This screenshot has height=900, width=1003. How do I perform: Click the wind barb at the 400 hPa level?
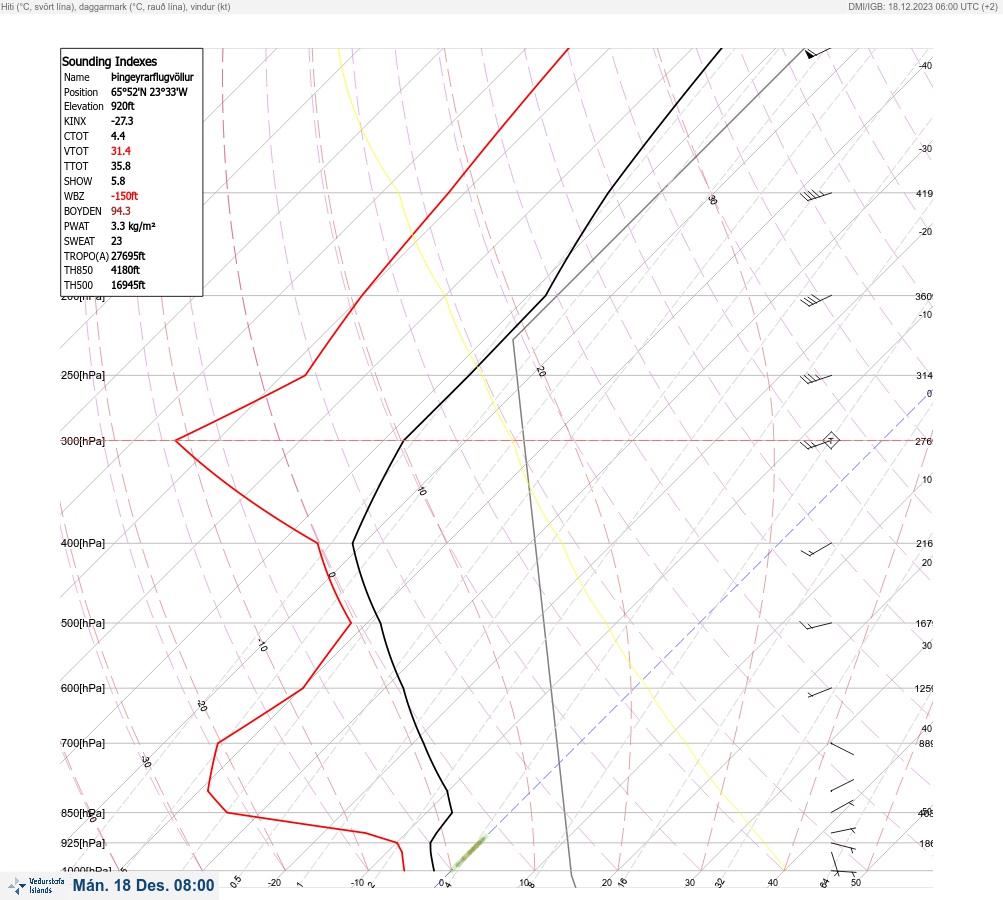point(816,549)
